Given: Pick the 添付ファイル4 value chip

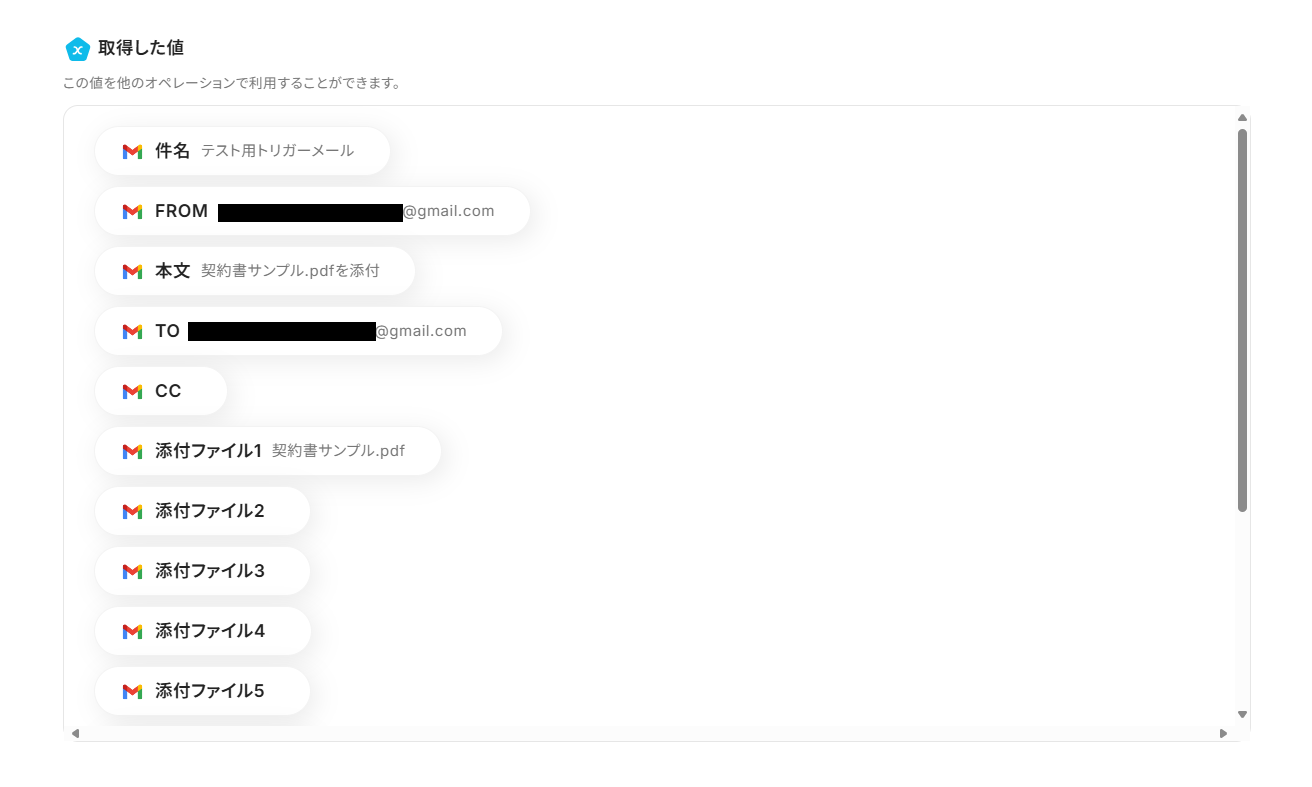Looking at the screenshot, I should [203, 631].
